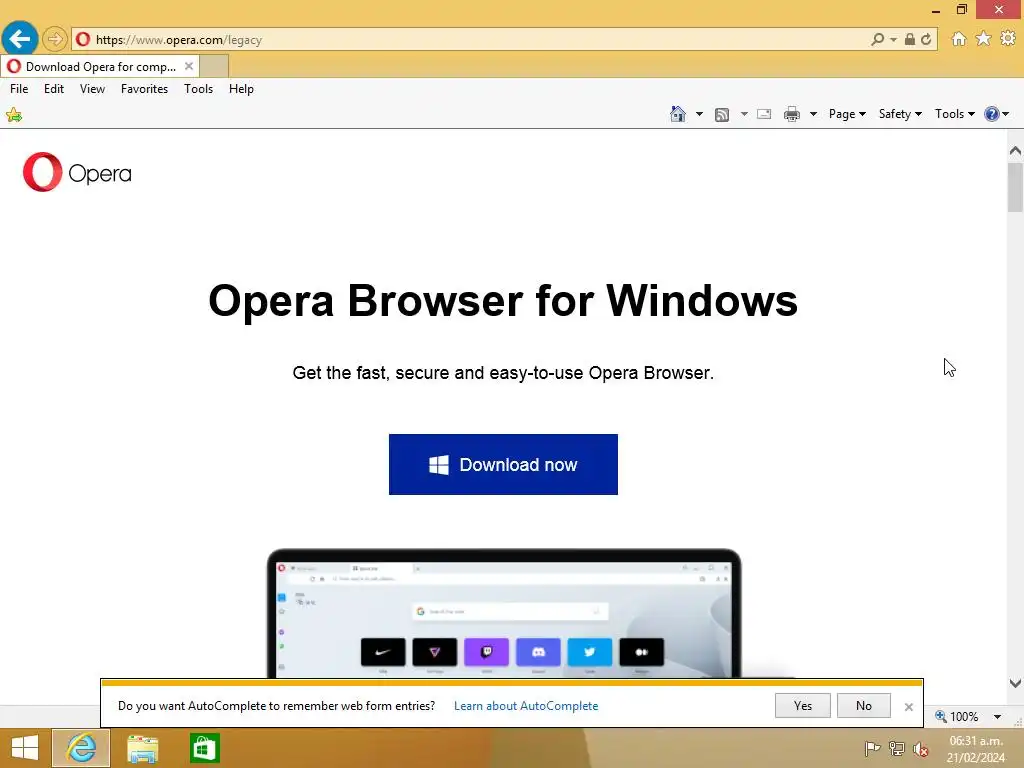Click the vertical scrollbar thumb

pyautogui.click(x=1015, y=187)
